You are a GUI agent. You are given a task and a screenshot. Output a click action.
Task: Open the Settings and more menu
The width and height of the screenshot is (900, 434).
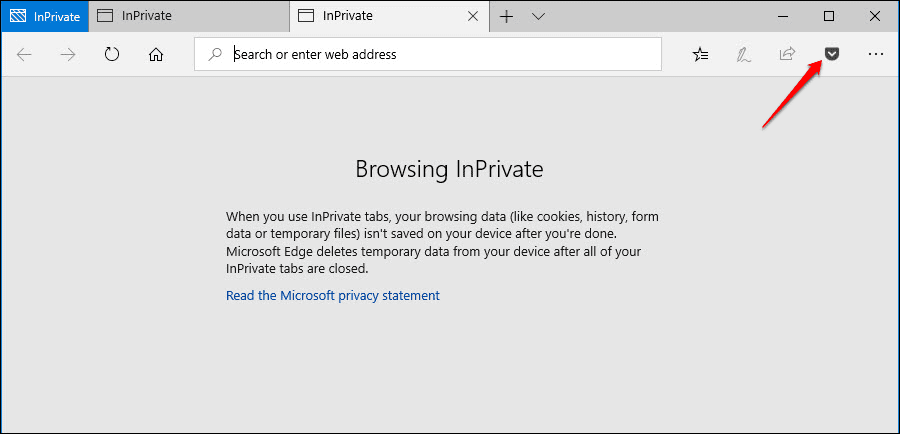(875, 54)
